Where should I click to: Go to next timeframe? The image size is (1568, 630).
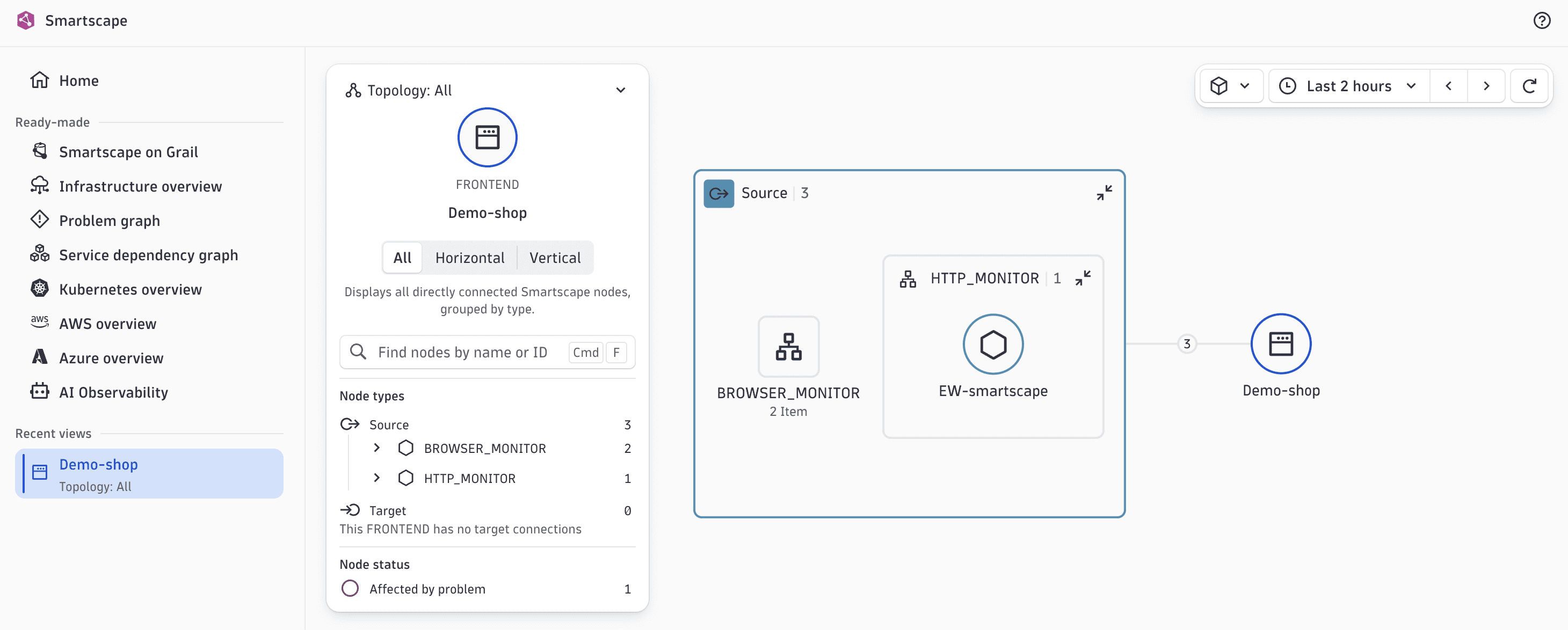pos(1486,86)
